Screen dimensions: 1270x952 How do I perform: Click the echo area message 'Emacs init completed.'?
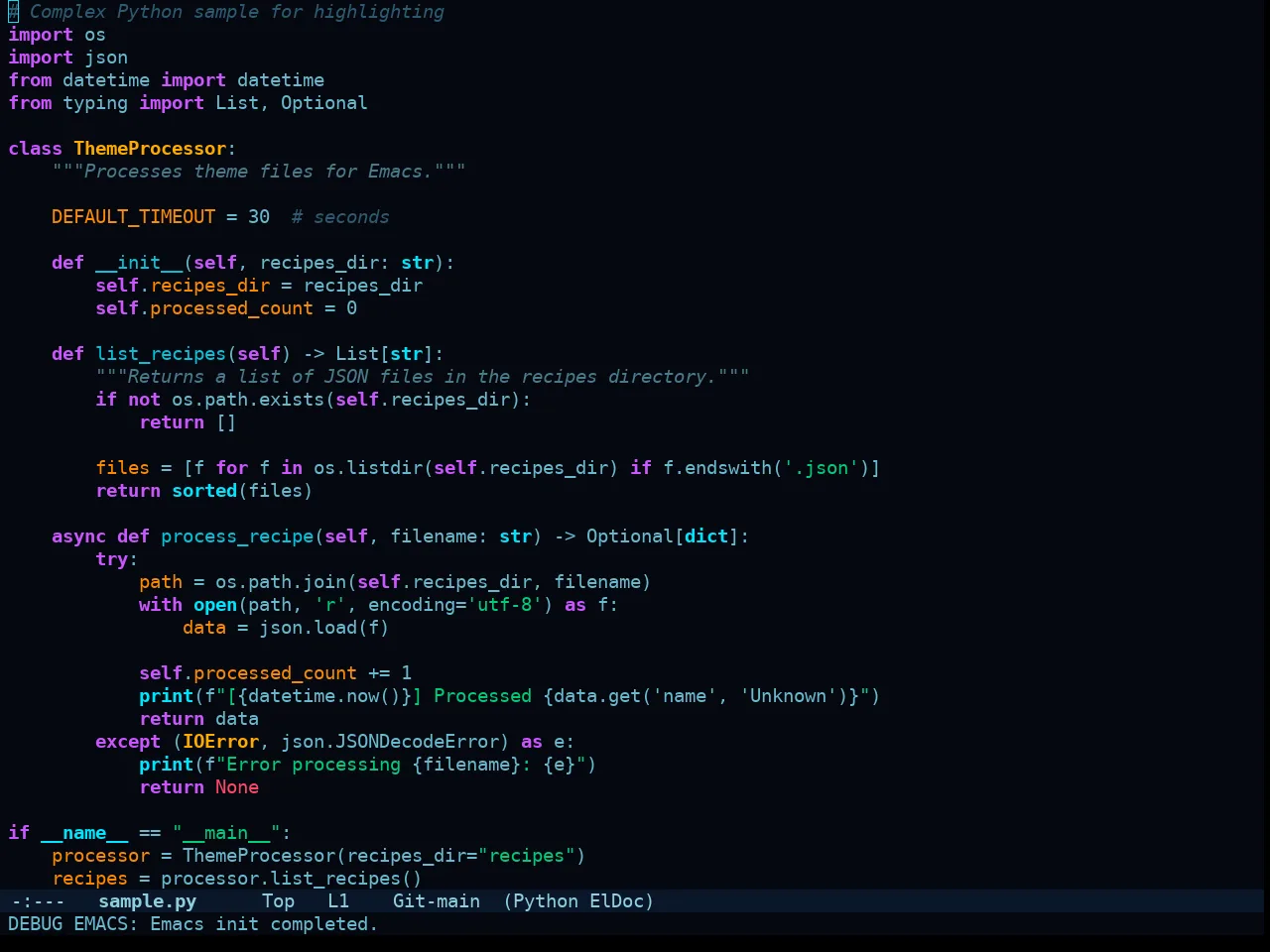pyautogui.click(x=264, y=924)
